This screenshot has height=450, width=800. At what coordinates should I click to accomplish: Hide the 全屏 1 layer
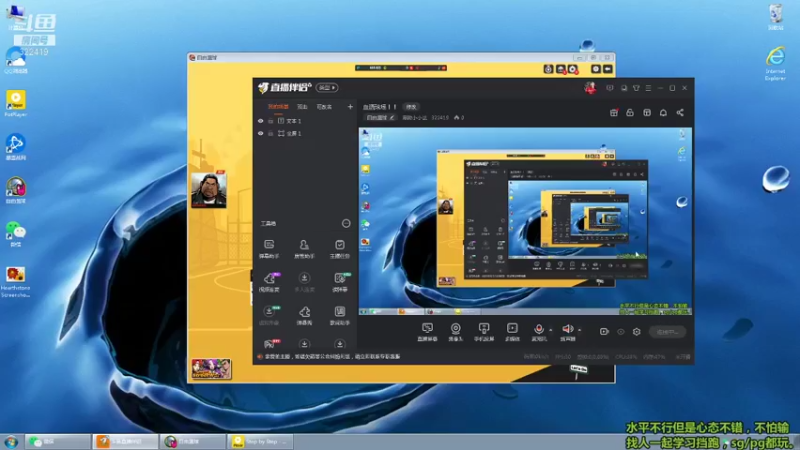(x=261, y=133)
